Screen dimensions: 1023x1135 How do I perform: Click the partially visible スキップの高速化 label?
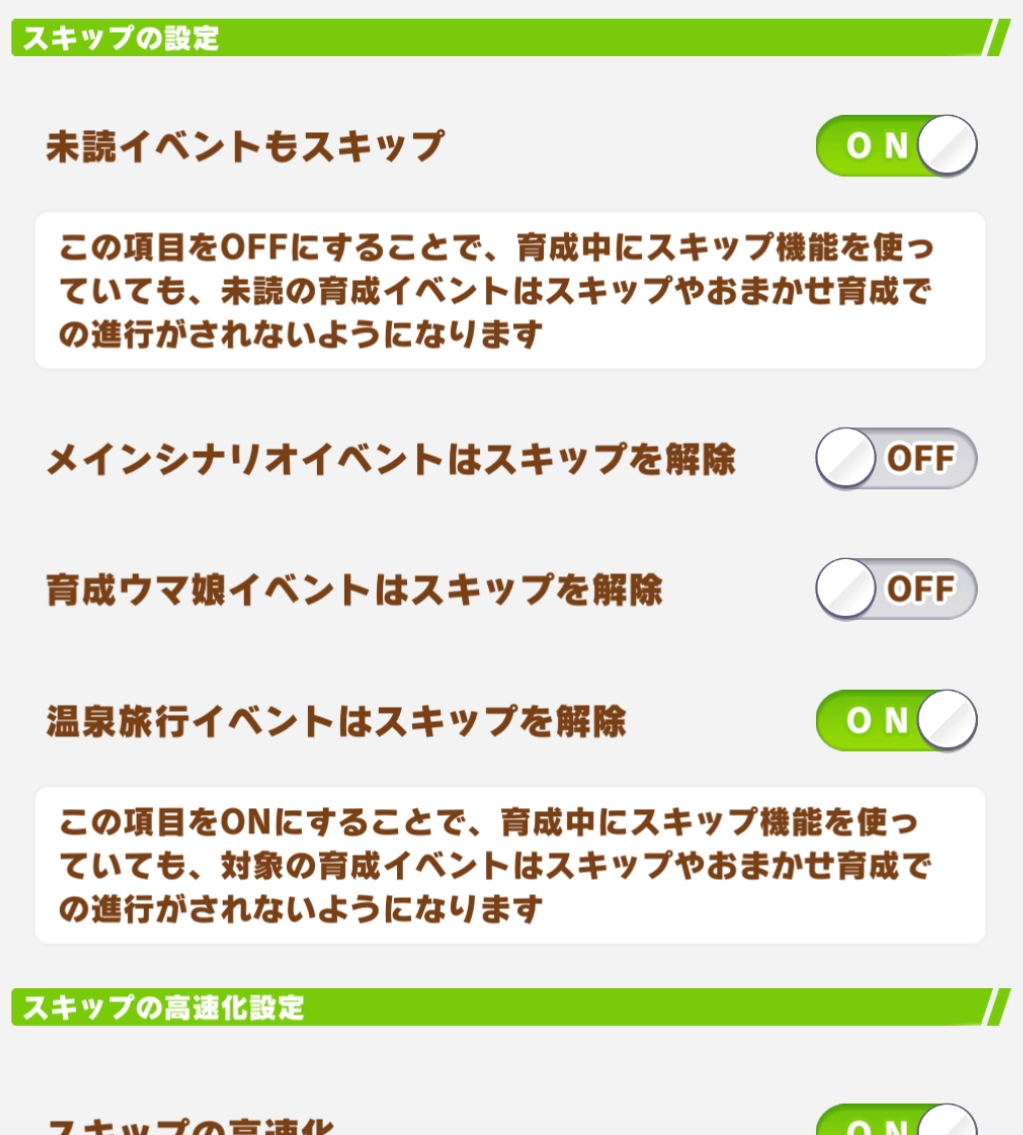[190, 1126]
